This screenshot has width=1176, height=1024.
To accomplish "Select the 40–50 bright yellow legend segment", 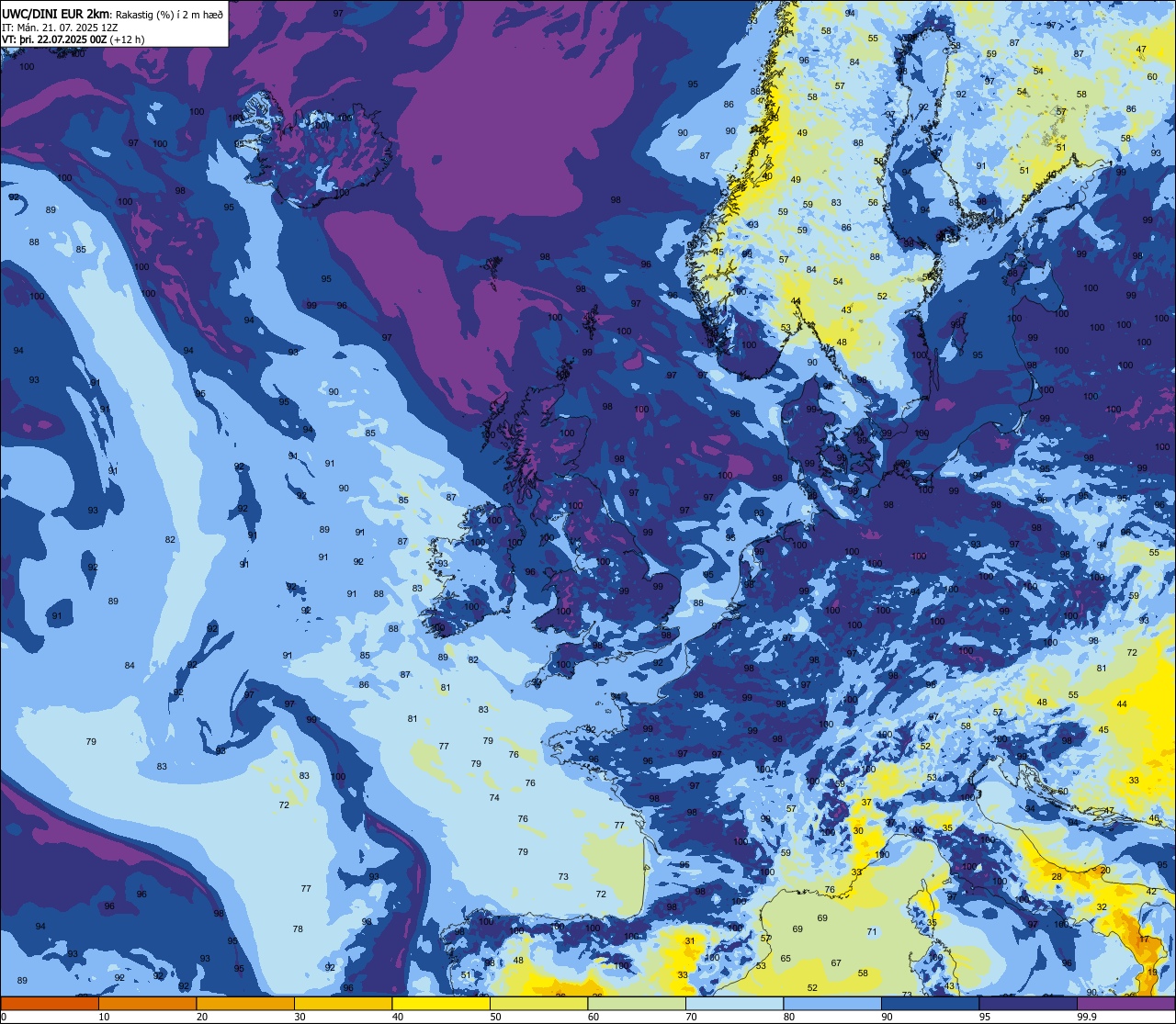I will pos(441,1004).
